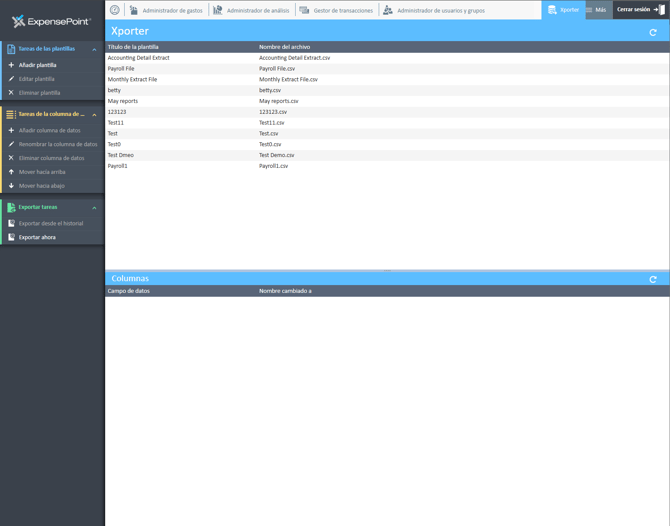Screen dimensions: 670x526
Task: Select the Payroll File template row
Action: pyautogui.click(x=387, y=68)
